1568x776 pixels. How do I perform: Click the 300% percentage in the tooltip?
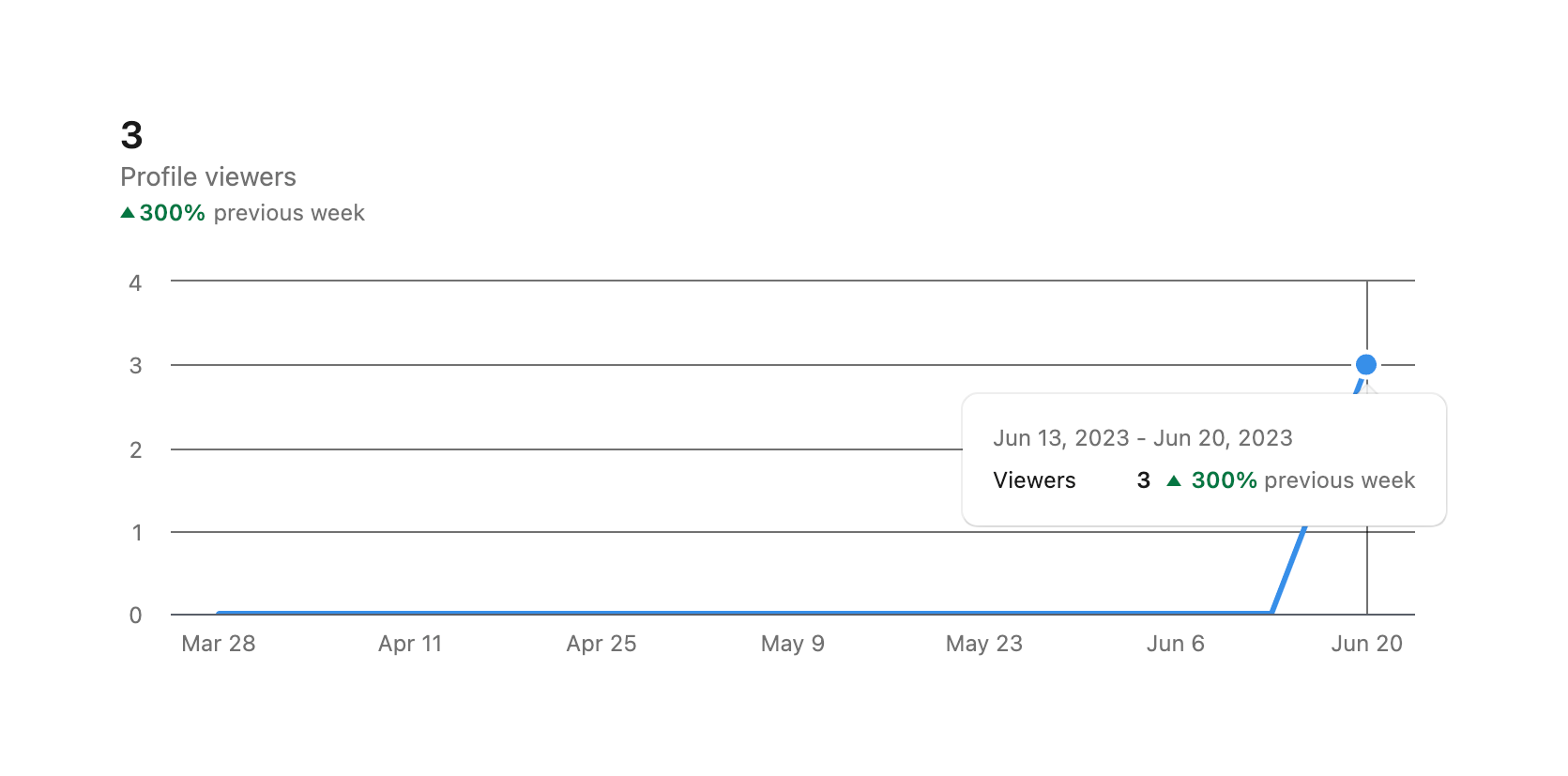pos(1224,480)
